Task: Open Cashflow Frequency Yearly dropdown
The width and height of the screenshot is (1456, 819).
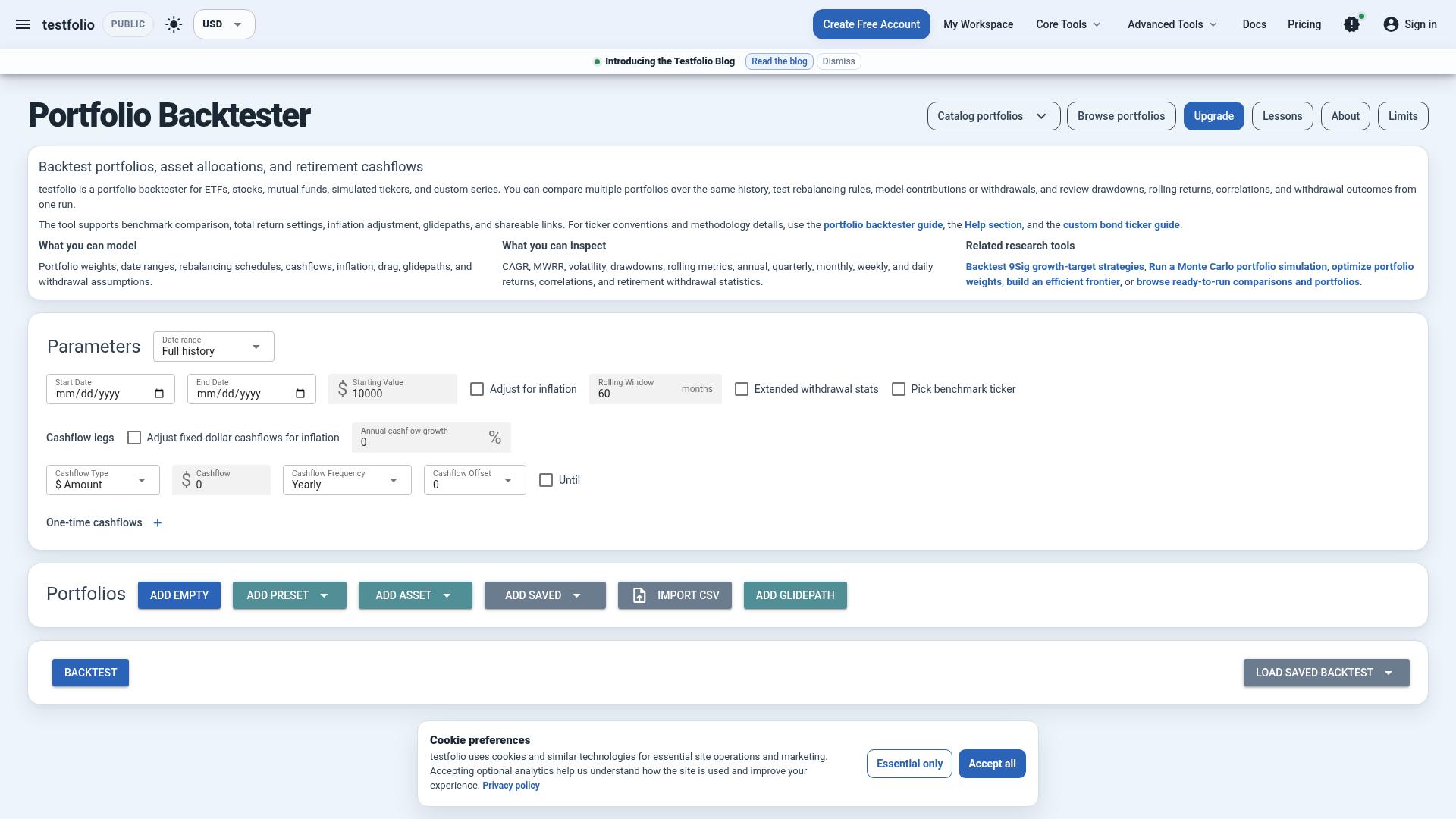Action: [x=347, y=480]
